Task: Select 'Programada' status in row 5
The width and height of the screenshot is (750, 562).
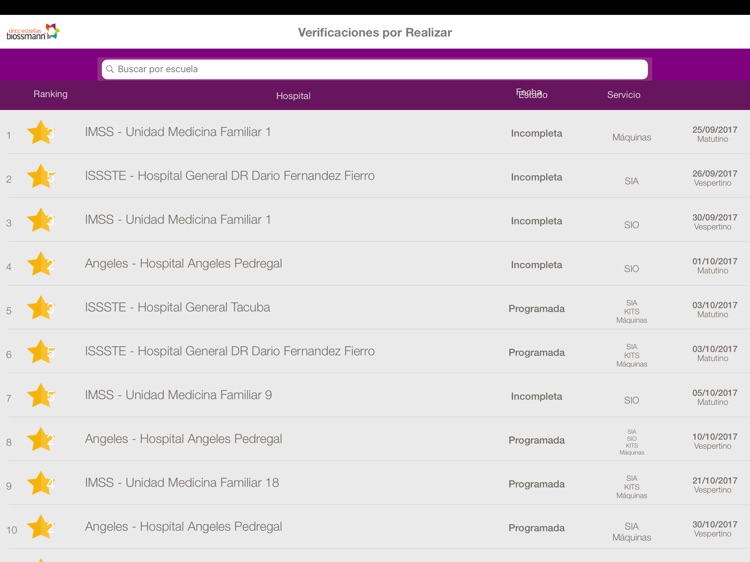Action: 537,309
